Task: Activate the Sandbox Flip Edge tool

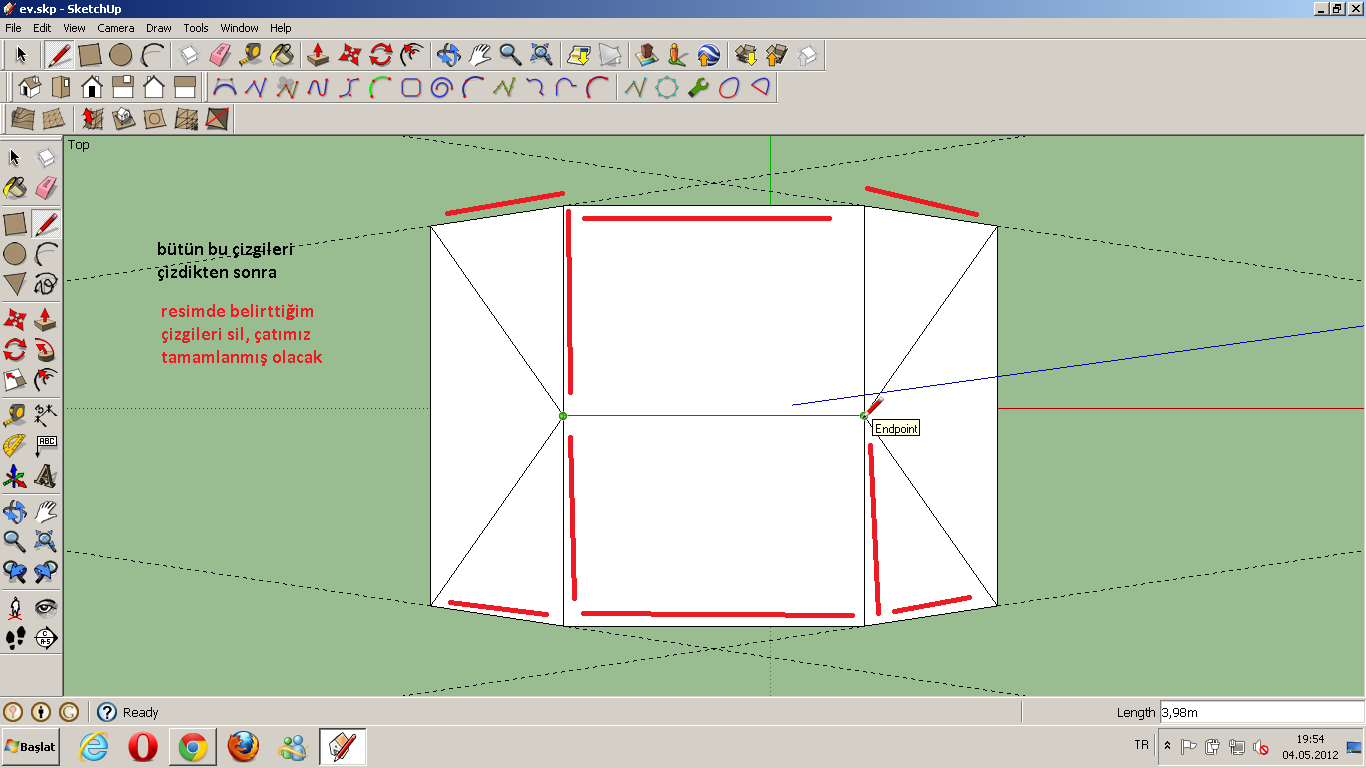Action: [216, 119]
